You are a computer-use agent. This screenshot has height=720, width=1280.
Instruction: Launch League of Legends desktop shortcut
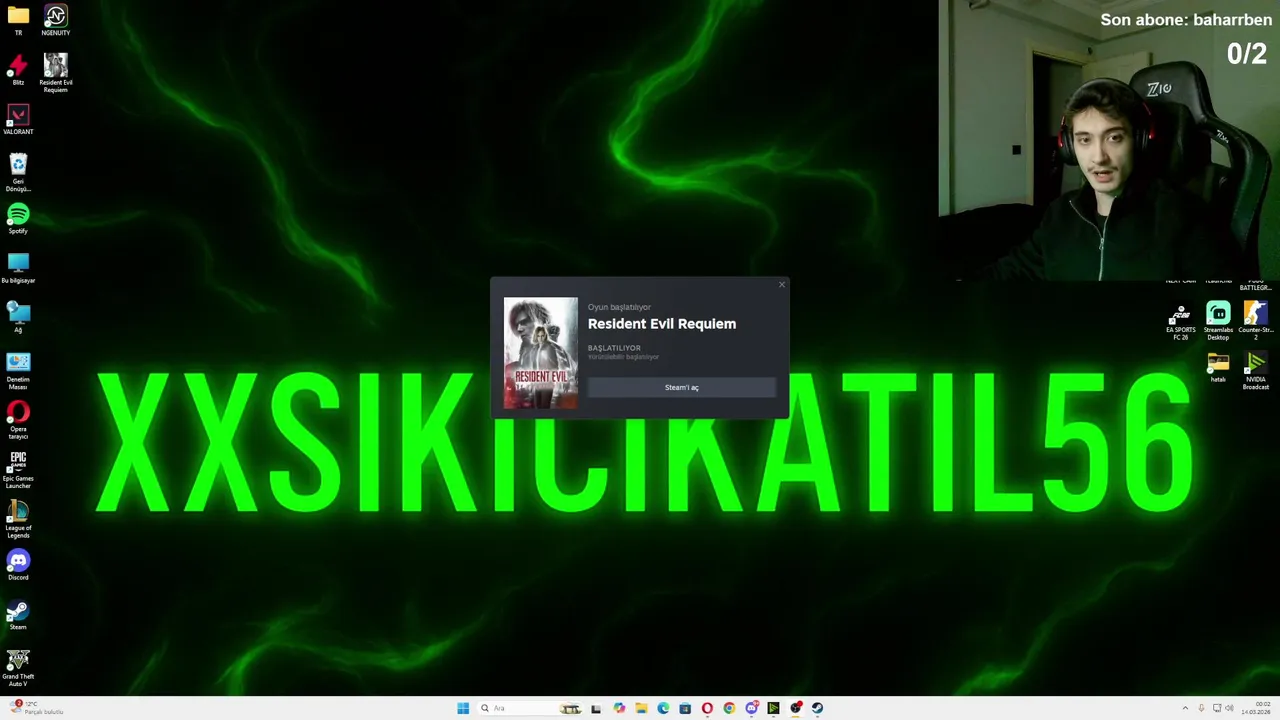pyautogui.click(x=18, y=520)
